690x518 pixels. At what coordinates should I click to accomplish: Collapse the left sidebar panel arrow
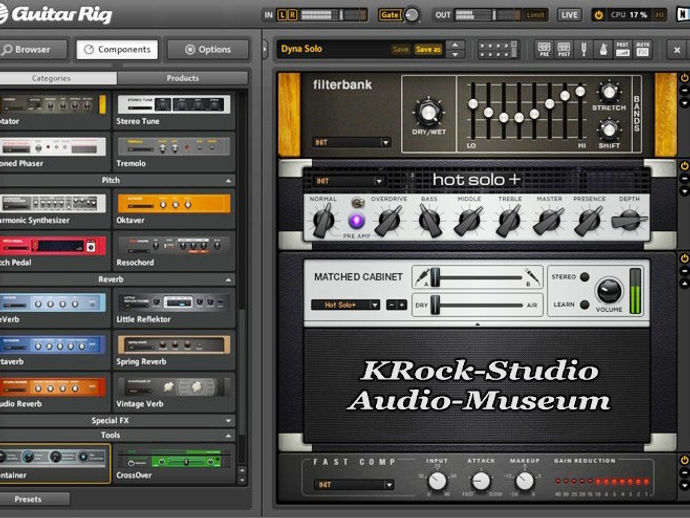(265, 49)
